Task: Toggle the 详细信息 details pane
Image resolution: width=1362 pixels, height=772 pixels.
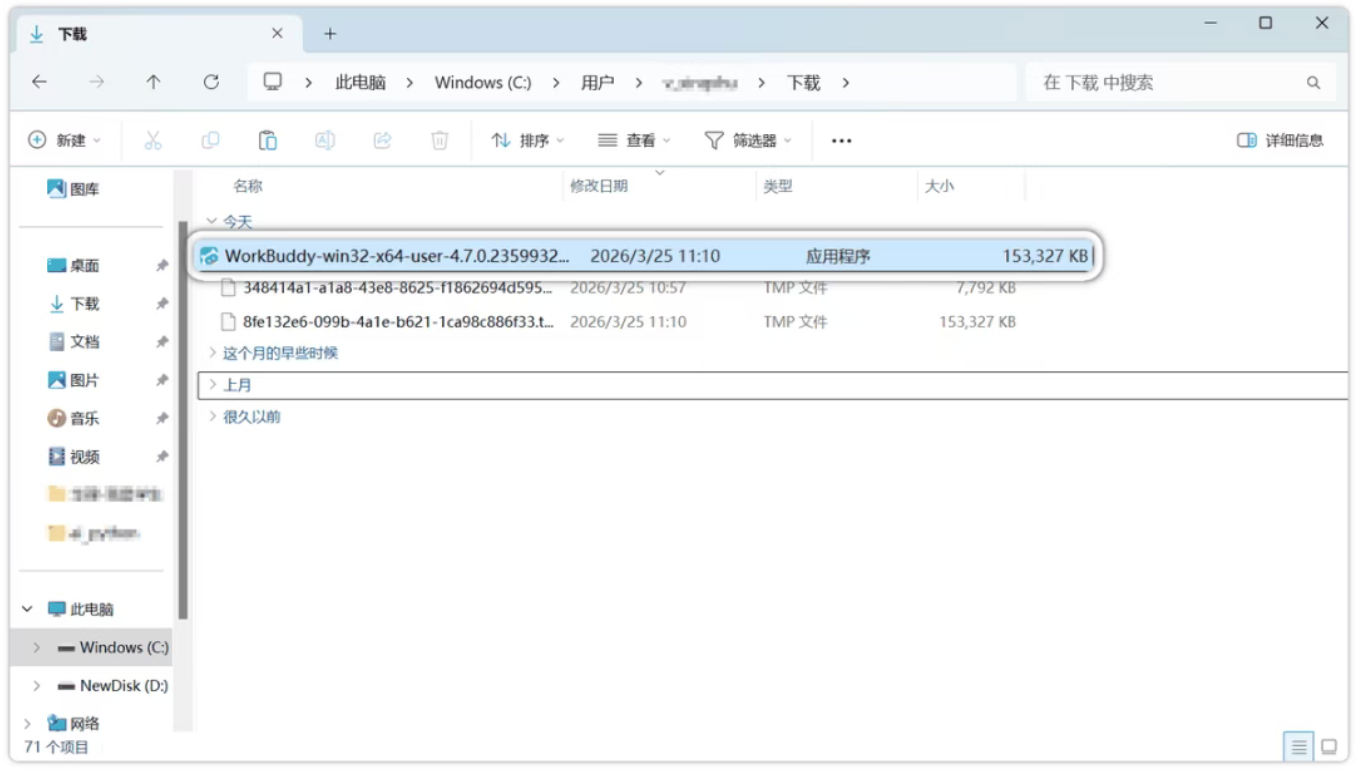Action: click(1280, 141)
